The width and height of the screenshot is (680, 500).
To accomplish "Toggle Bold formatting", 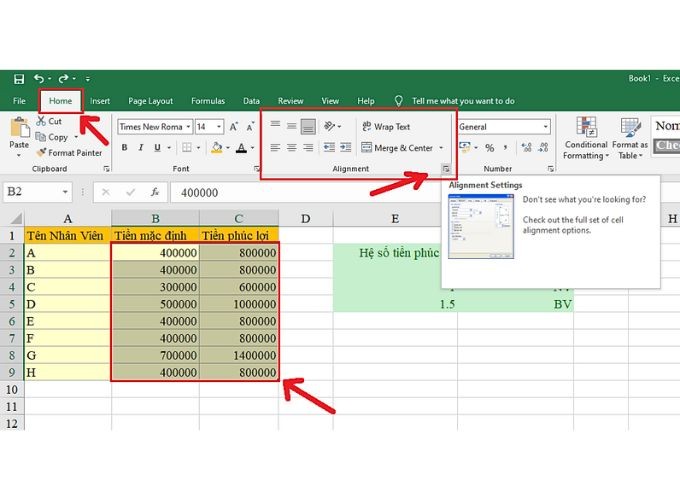I will [124, 147].
